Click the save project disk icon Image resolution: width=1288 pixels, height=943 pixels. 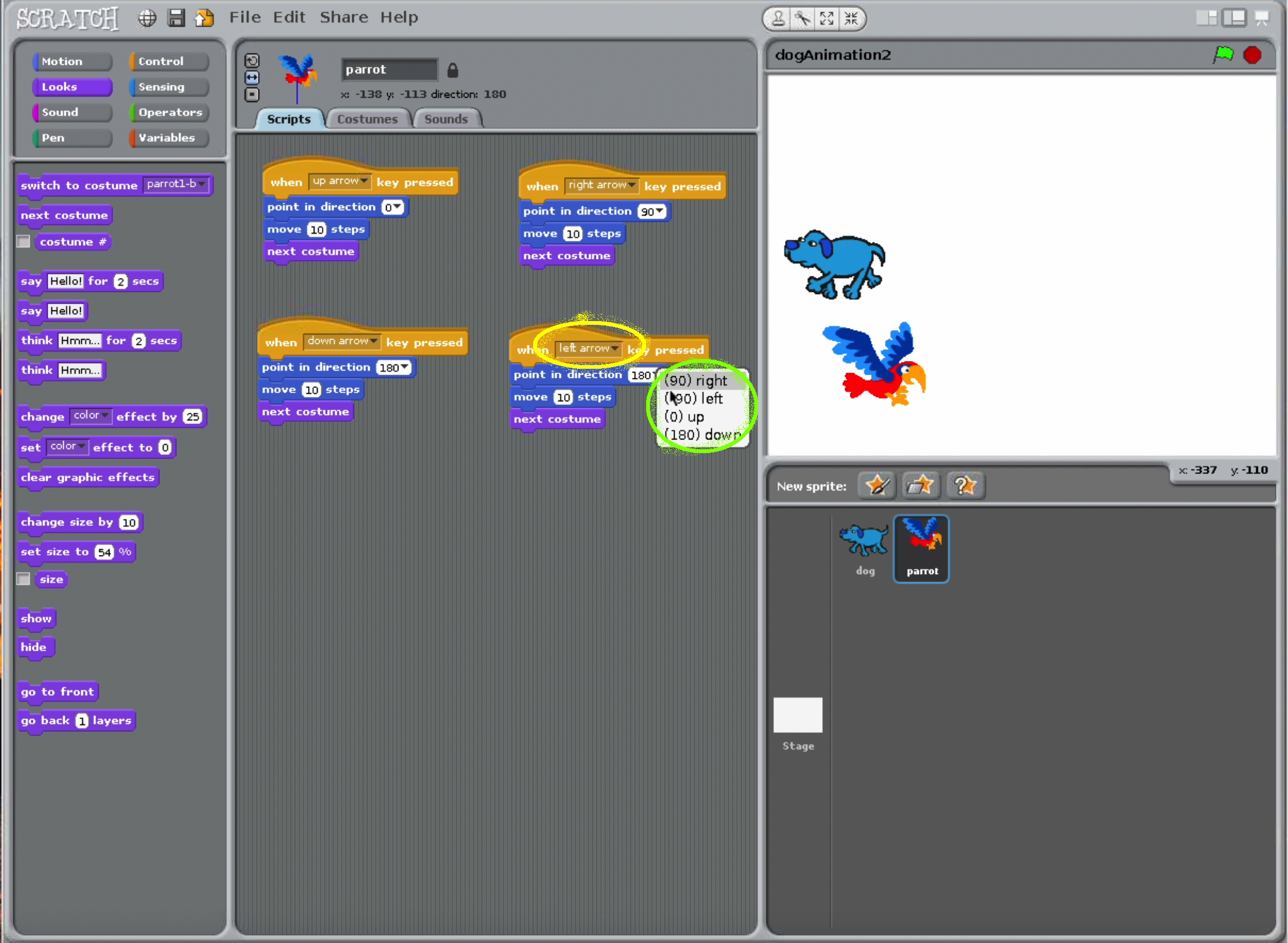(x=176, y=18)
